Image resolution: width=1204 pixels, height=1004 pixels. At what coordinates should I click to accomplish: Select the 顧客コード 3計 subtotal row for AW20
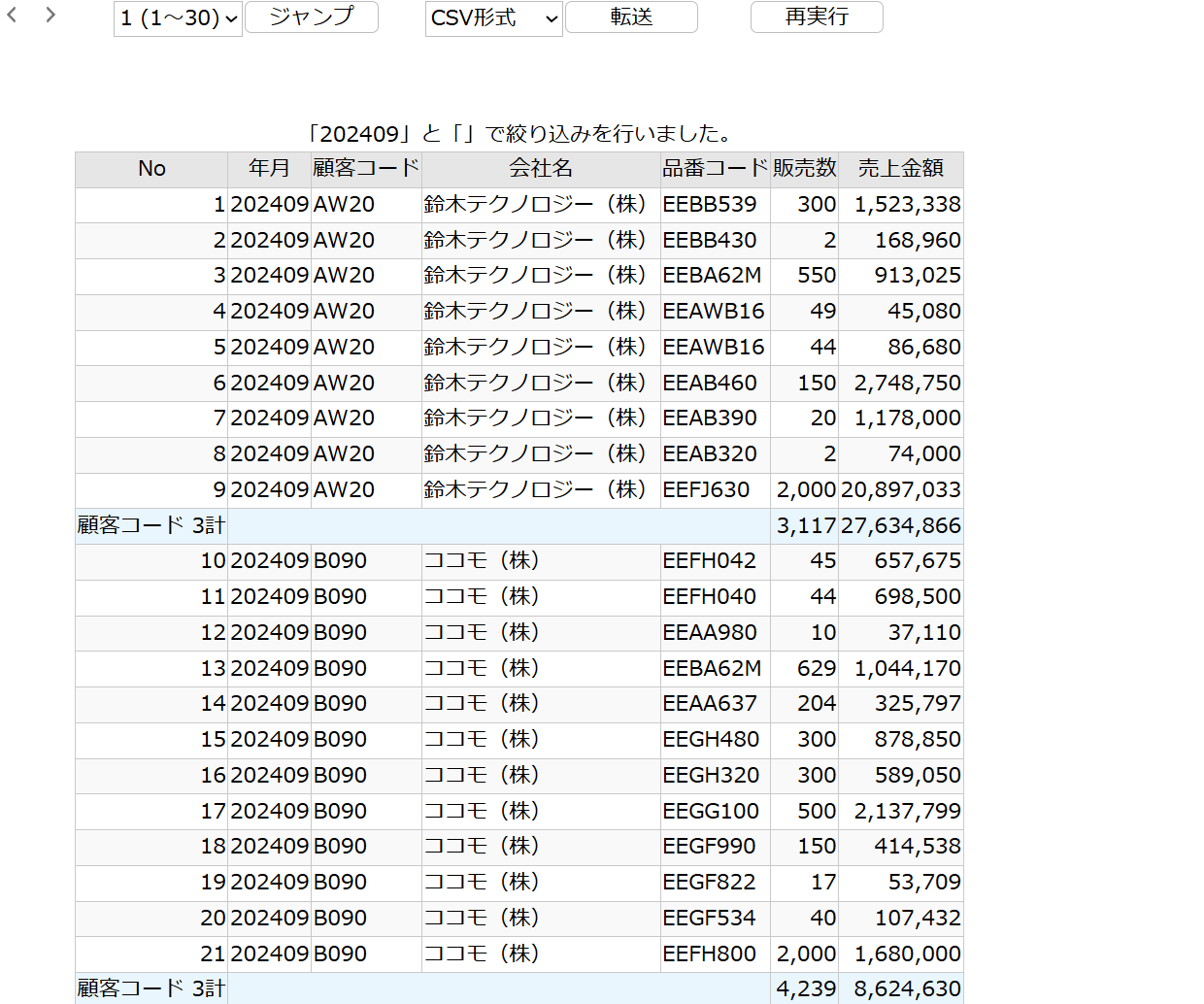150,525
